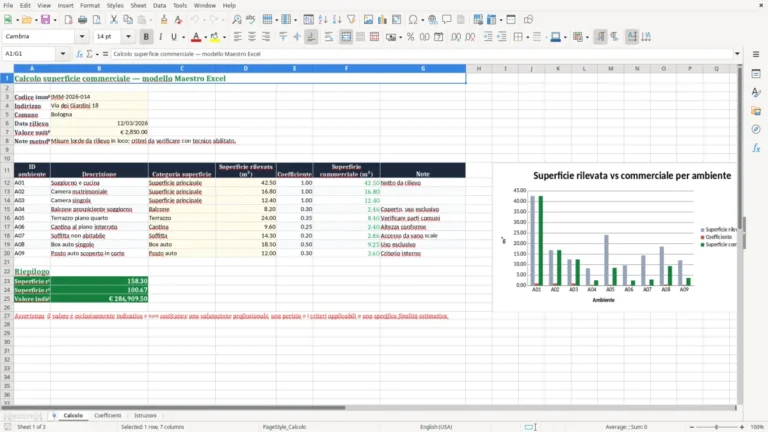Click yellow Background Color swatch
This screenshot has width=768, height=432.
tap(215, 37)
